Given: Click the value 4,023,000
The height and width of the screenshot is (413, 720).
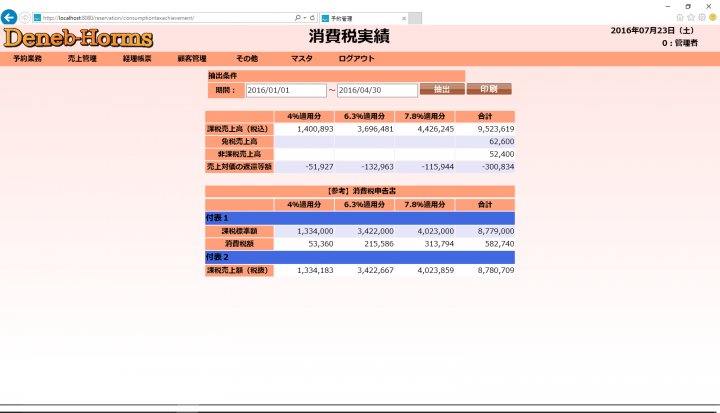Looking at the screenshot, I should [435, 231].
